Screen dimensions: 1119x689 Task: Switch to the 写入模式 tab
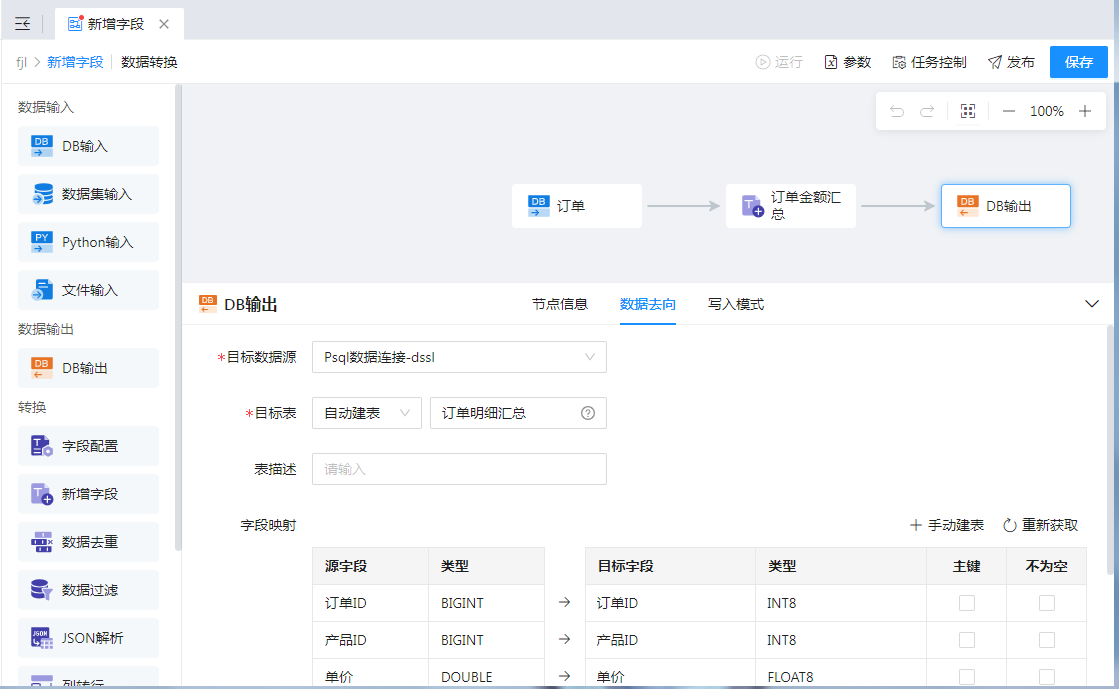point(736,304)
